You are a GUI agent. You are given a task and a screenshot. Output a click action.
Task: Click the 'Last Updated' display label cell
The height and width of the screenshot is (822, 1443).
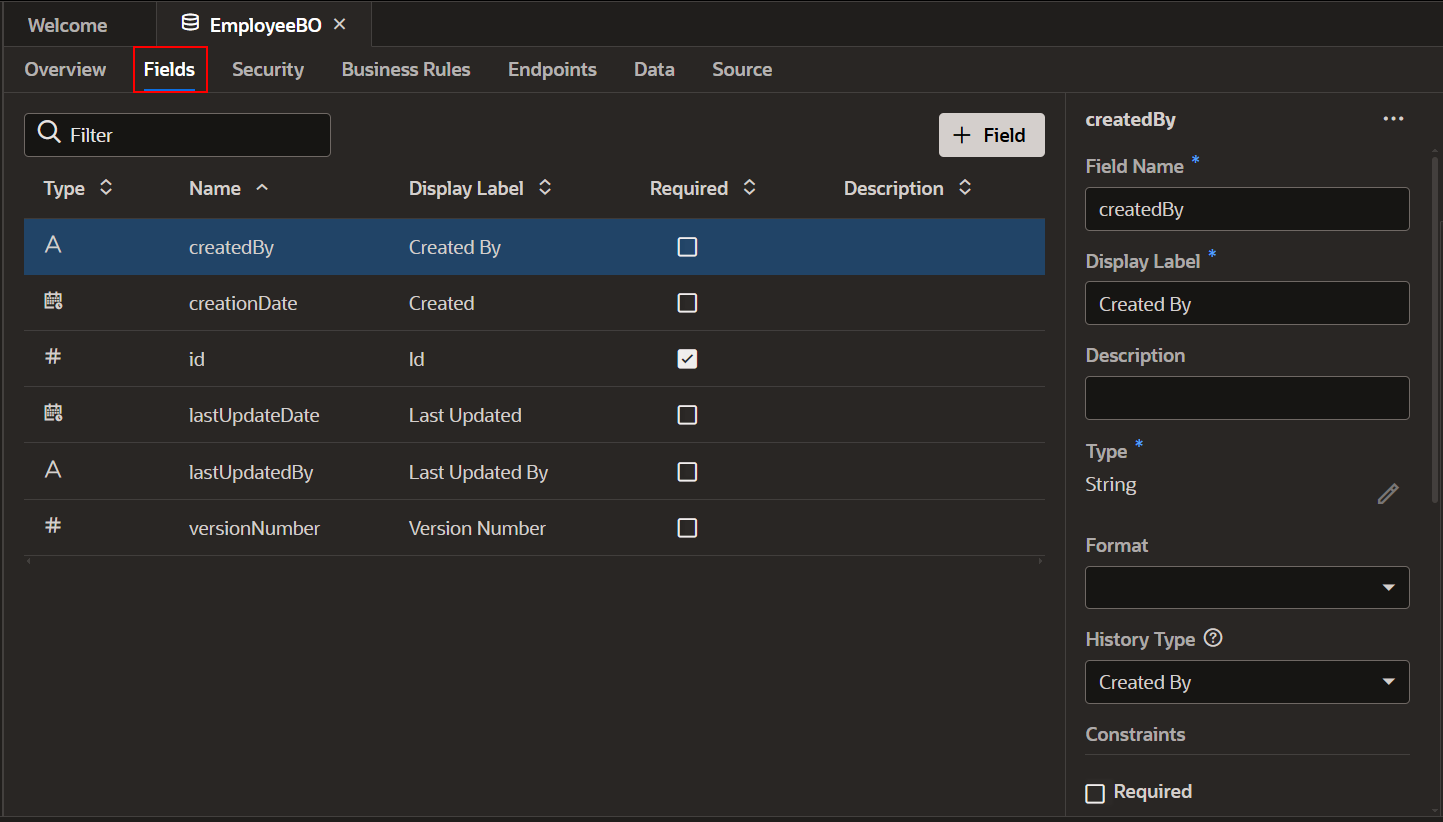[x=465, y=415]
